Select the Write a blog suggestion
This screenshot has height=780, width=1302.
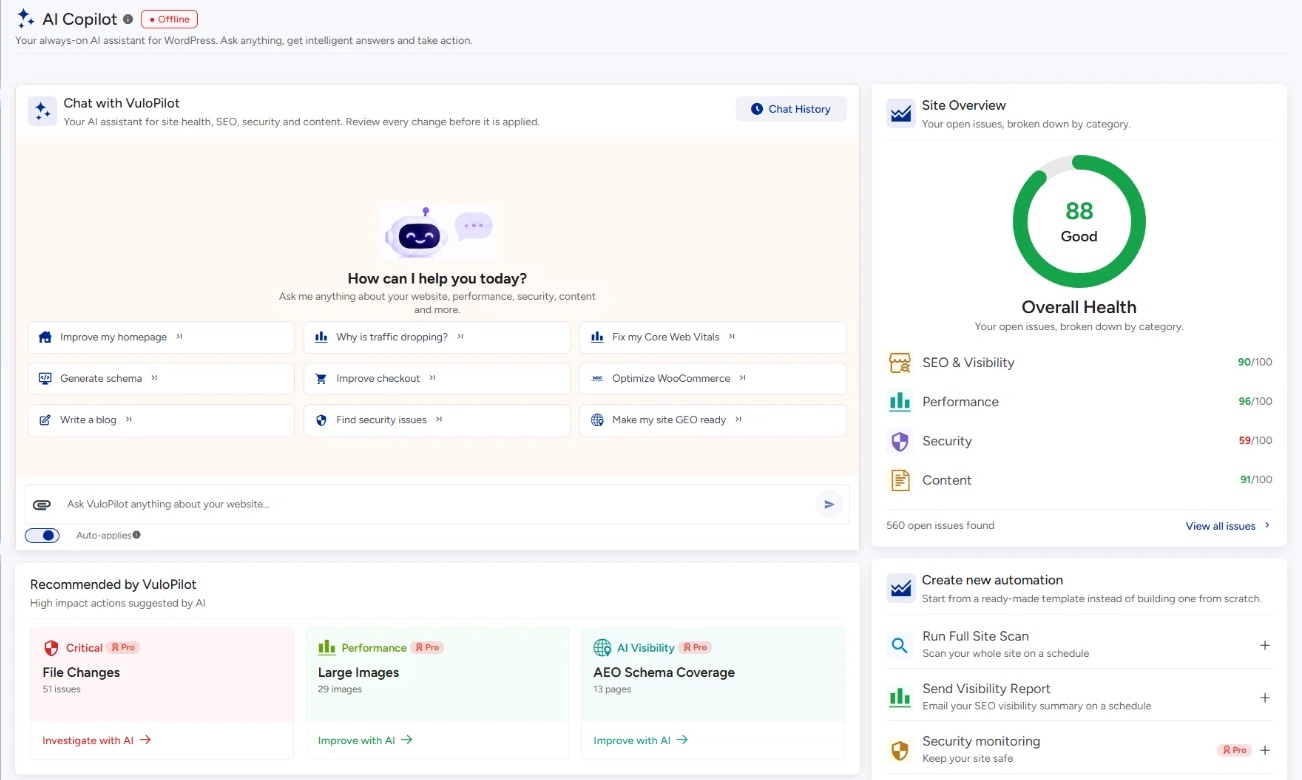(161, 420)
